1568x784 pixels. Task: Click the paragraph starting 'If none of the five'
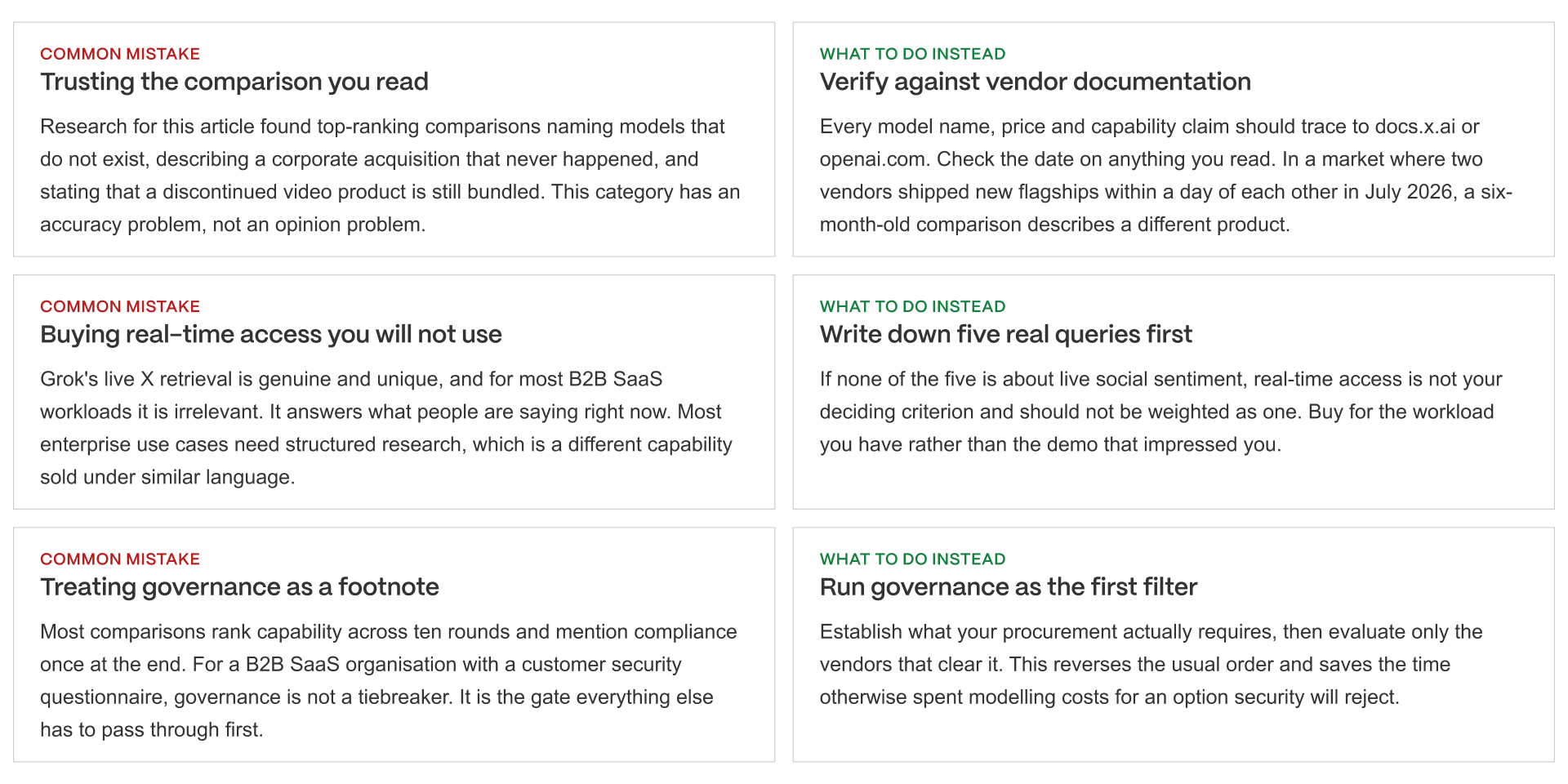coord(1161,412)
